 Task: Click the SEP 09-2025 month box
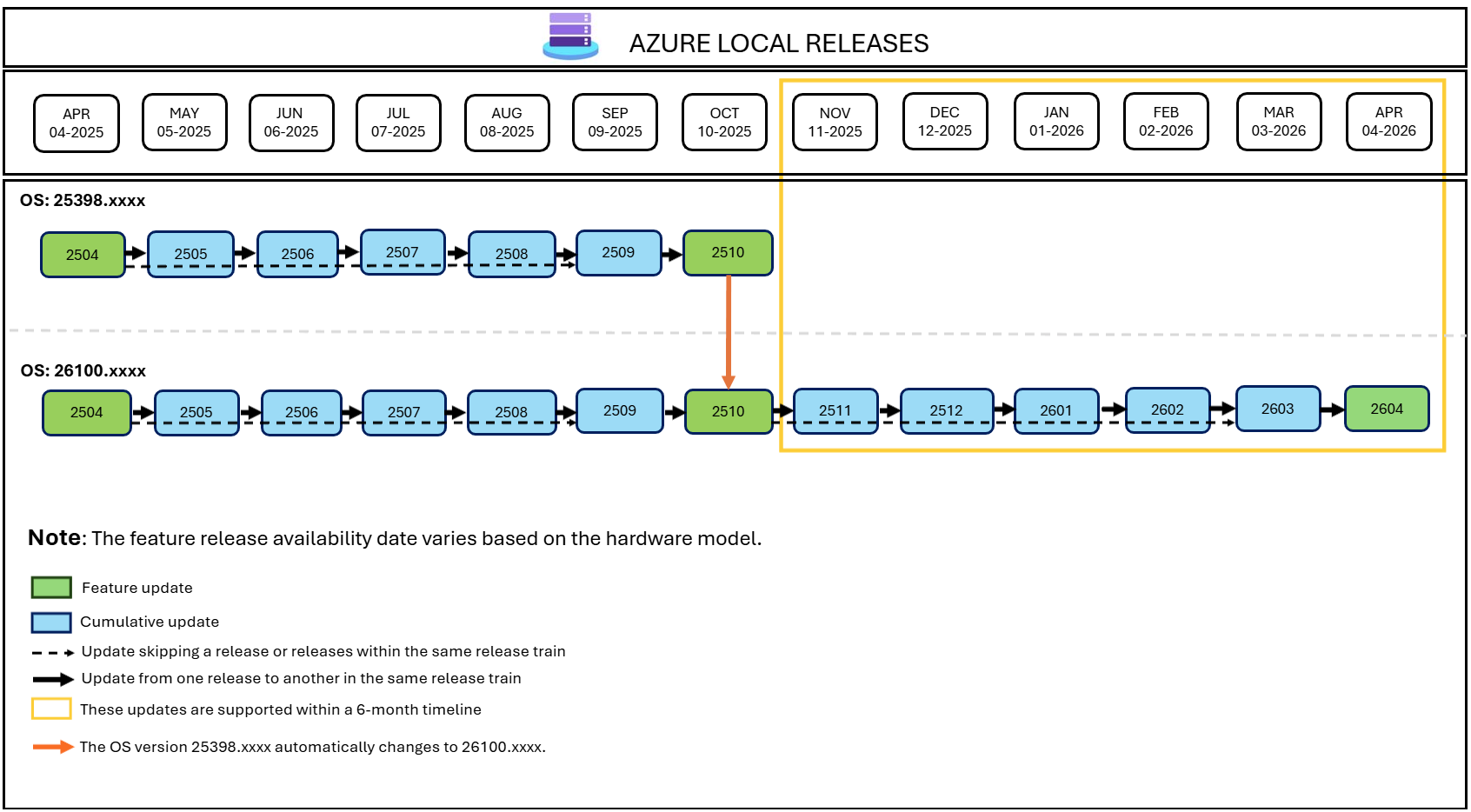point(615,123)
